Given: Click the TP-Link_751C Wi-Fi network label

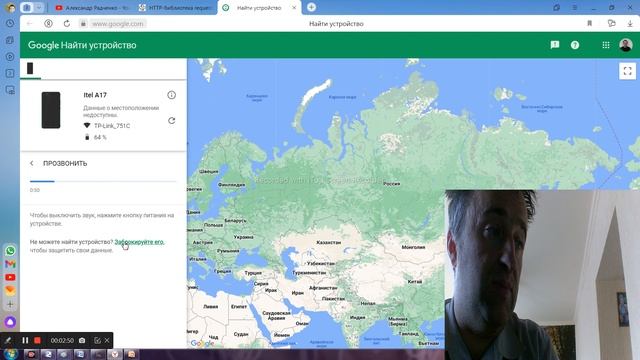Looking at the screenshot, I should tap(112, 126).
